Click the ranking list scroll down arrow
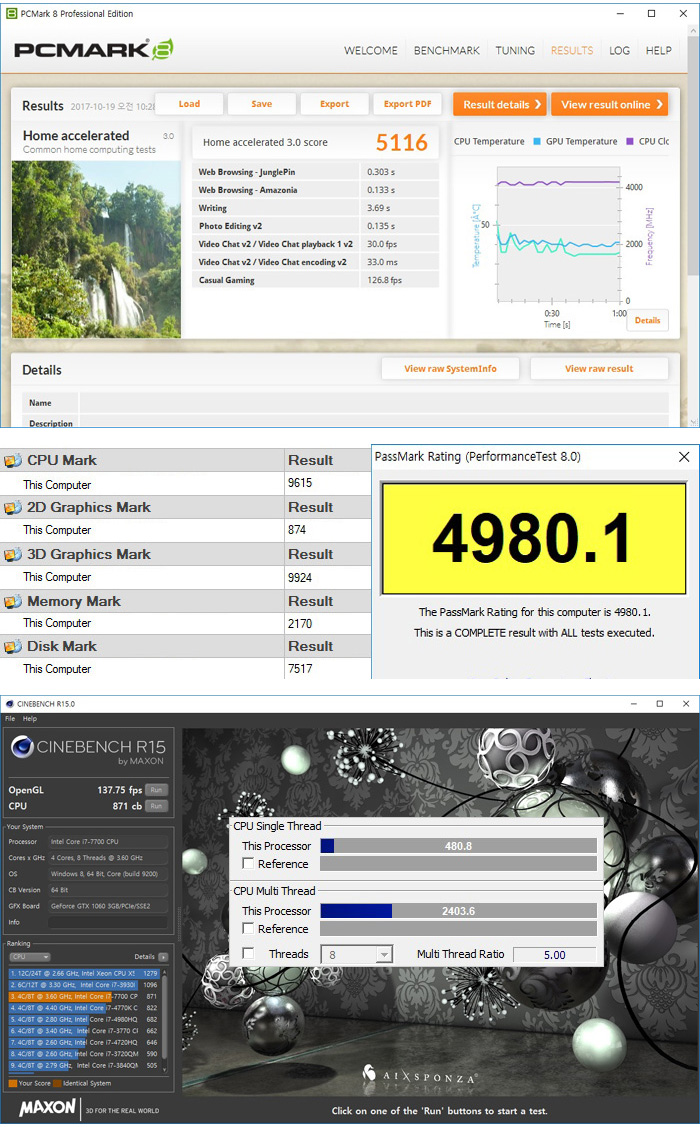 tap(165, 1069)
